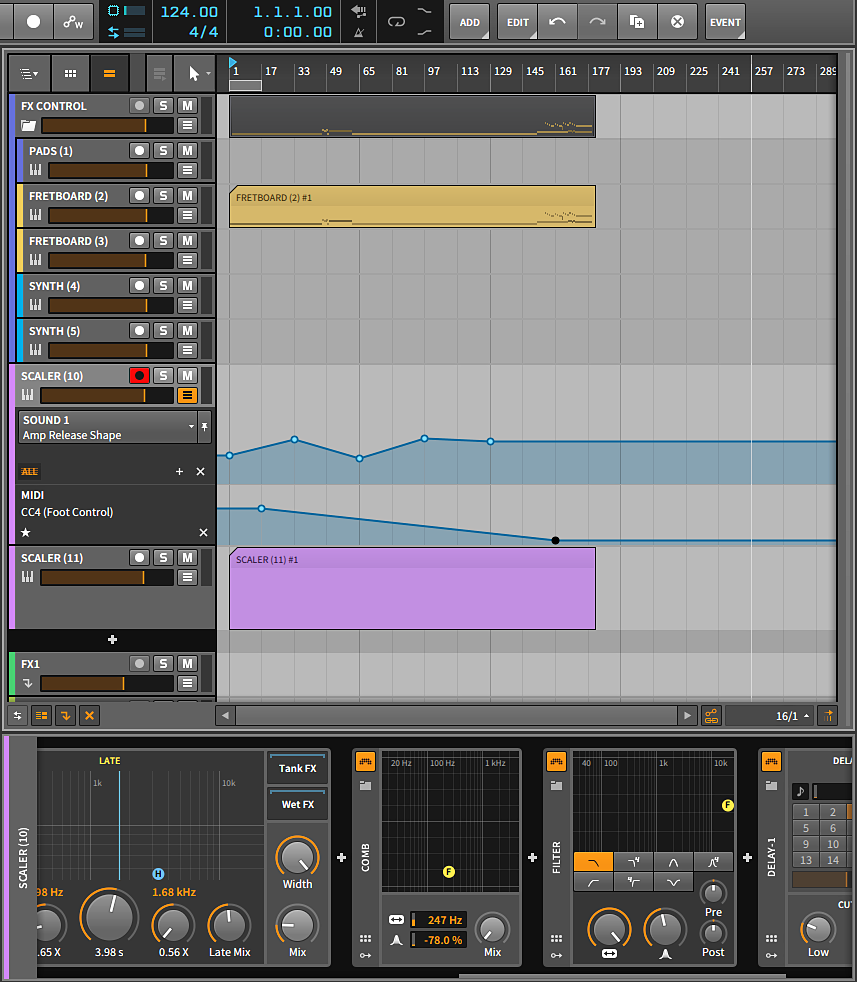Click the undo arrow icon
The height and width of the screenshot is (982, 857).
pos(557,22)
